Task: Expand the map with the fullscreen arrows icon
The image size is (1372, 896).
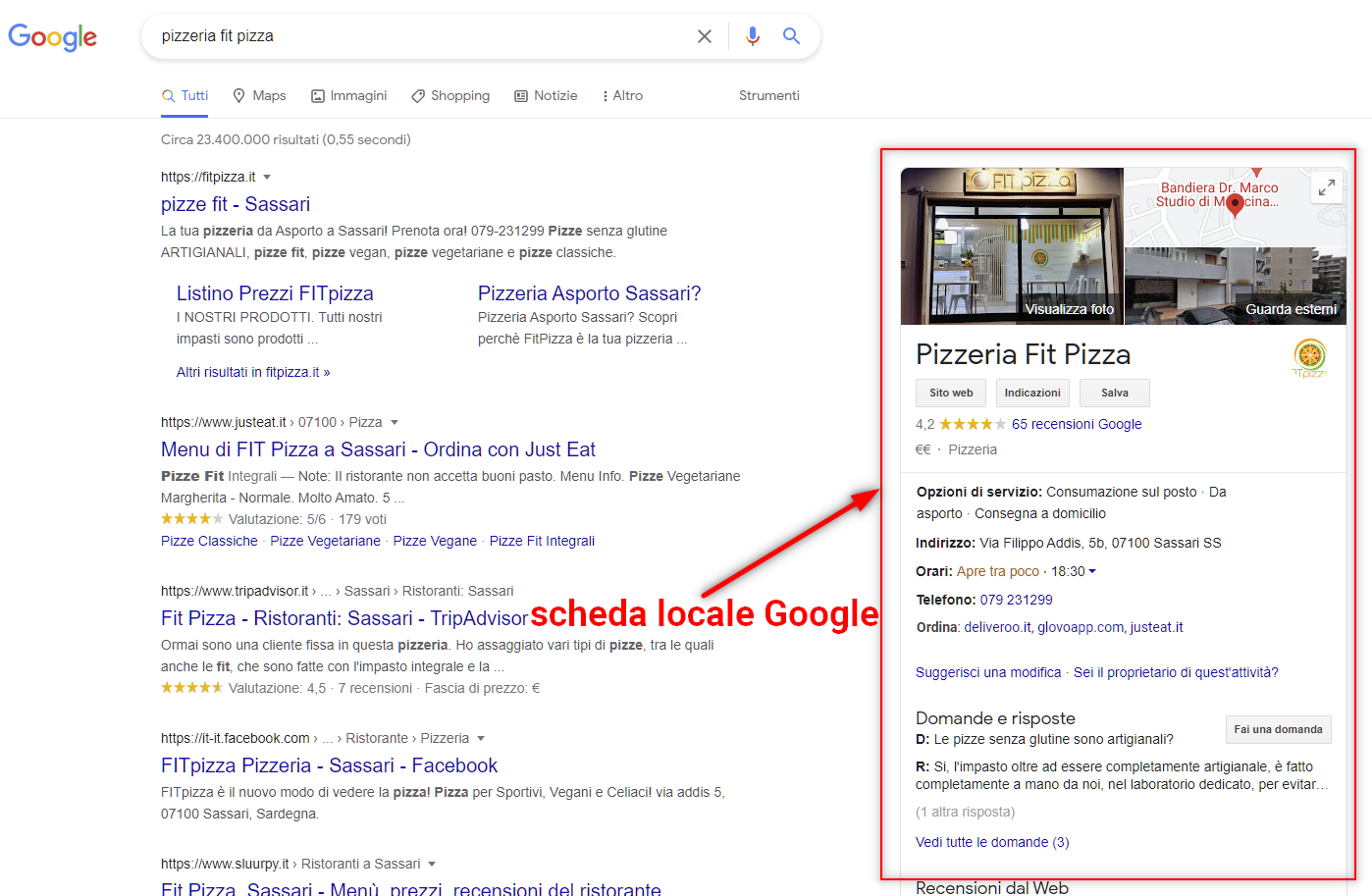Action: click(1327, 186)
